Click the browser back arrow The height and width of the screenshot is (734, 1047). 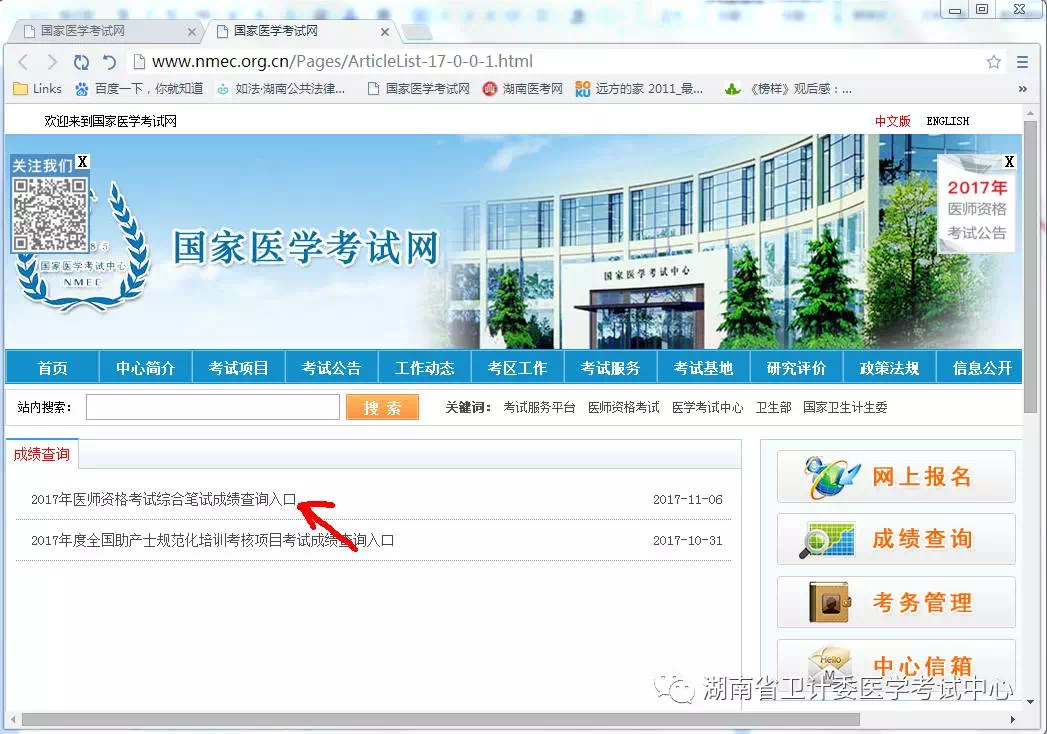23,62
